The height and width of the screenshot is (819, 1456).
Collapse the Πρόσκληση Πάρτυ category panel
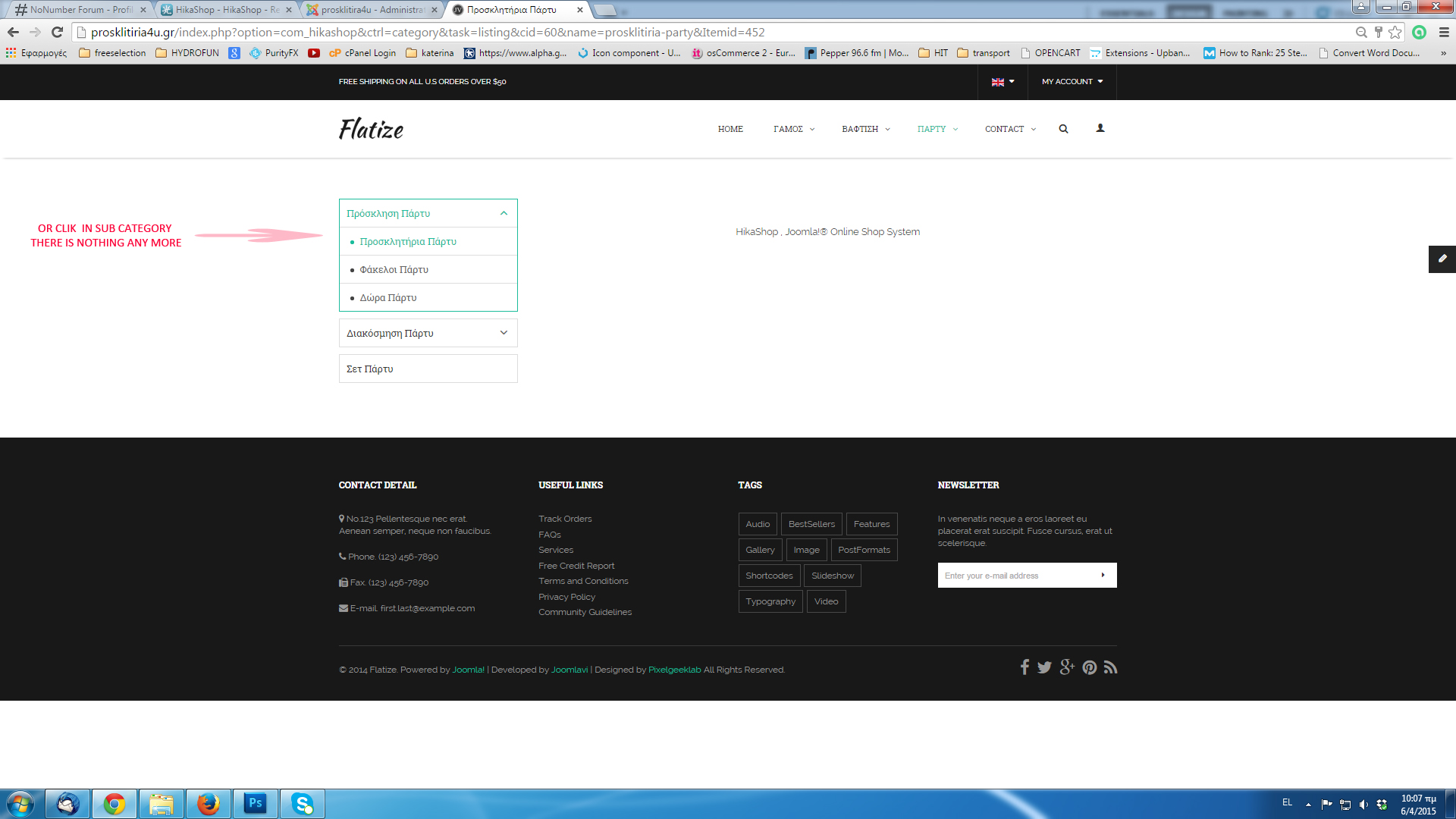[504, 213]
